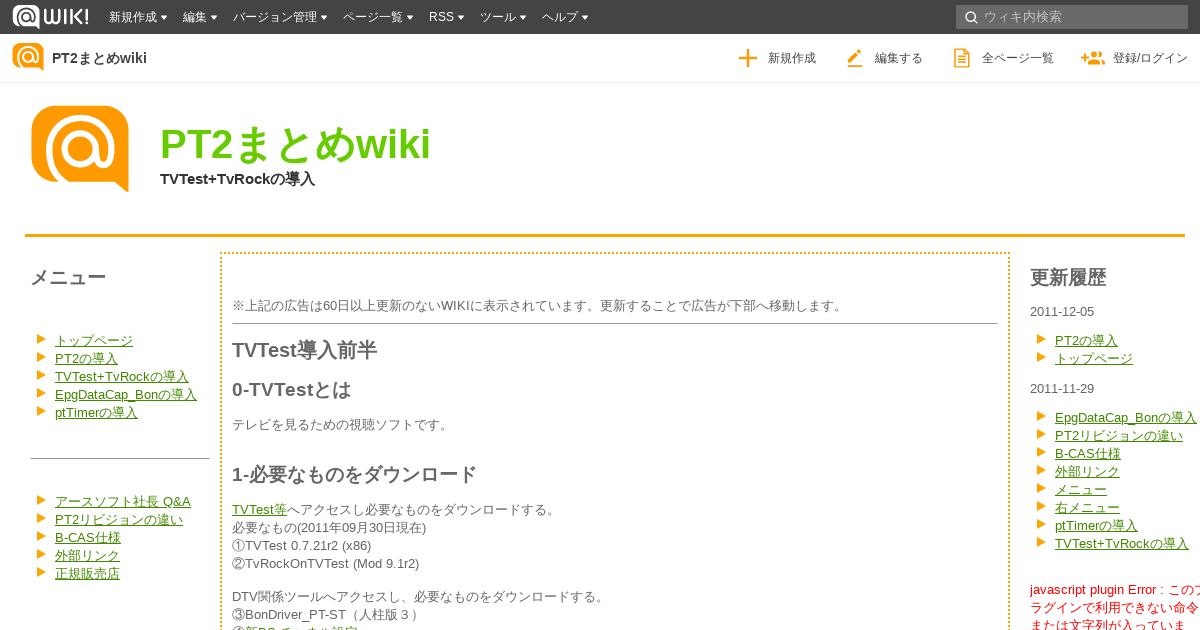Click the 1-必要なものをダウンロード heading
Image resolution: width=1200 pixels, height=630 pixels.
click(354, 474)
